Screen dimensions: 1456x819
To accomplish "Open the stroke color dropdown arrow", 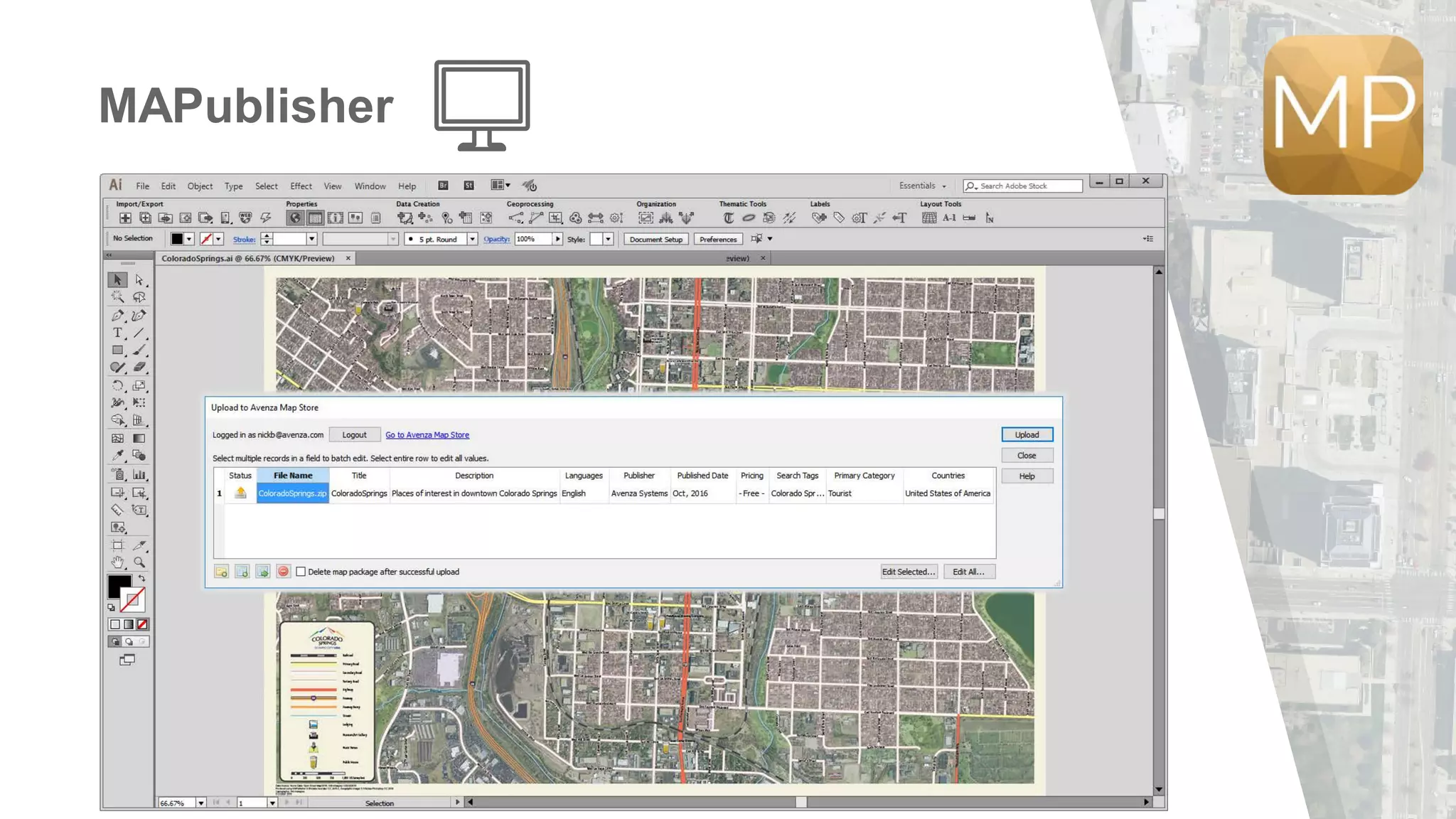I will coord(219,240).
